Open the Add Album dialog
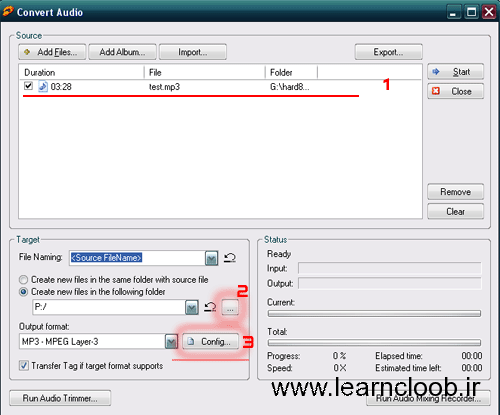The image size is (500, 415). tap(122, 52)
